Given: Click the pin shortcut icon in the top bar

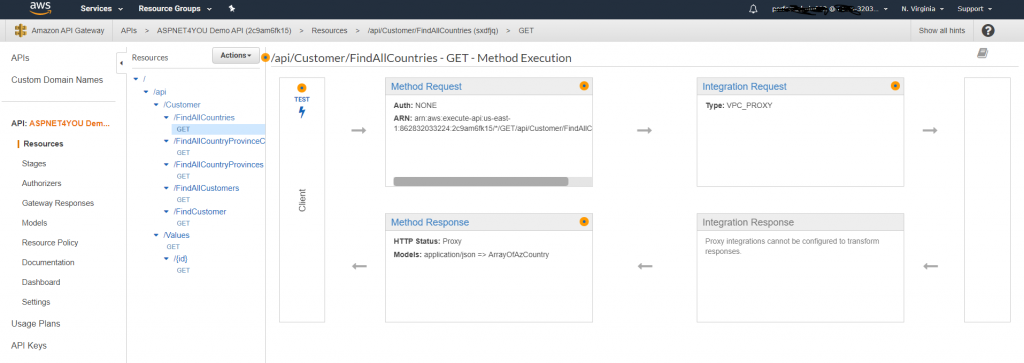Looking at the screenshot, I should [x=232, y=9].
